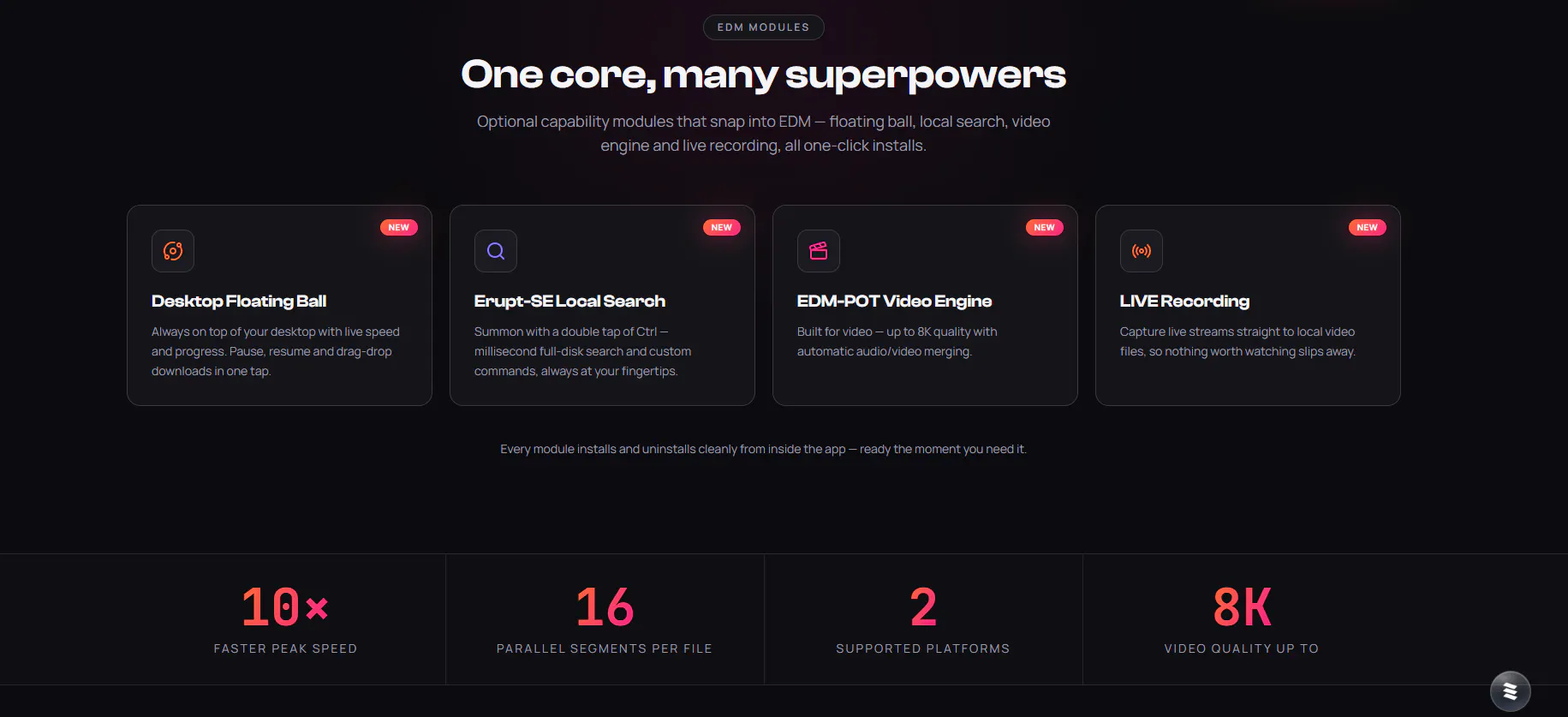Screen dimensions: 1568x717
Task: Click the LIVE Recording broadcast icon
Action: (x=1142, y=251)
